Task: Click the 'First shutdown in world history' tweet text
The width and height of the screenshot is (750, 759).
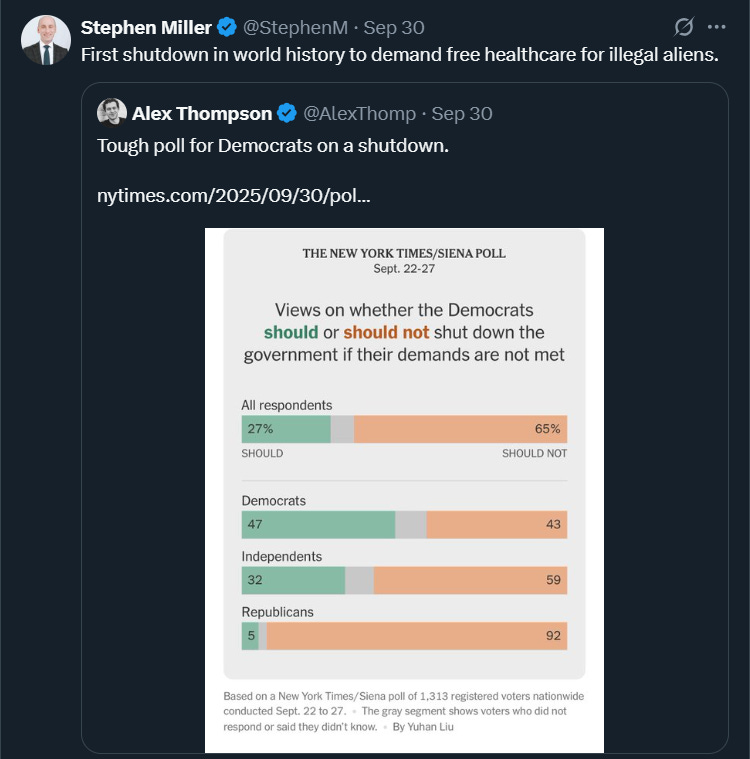Action: point(399,55)
